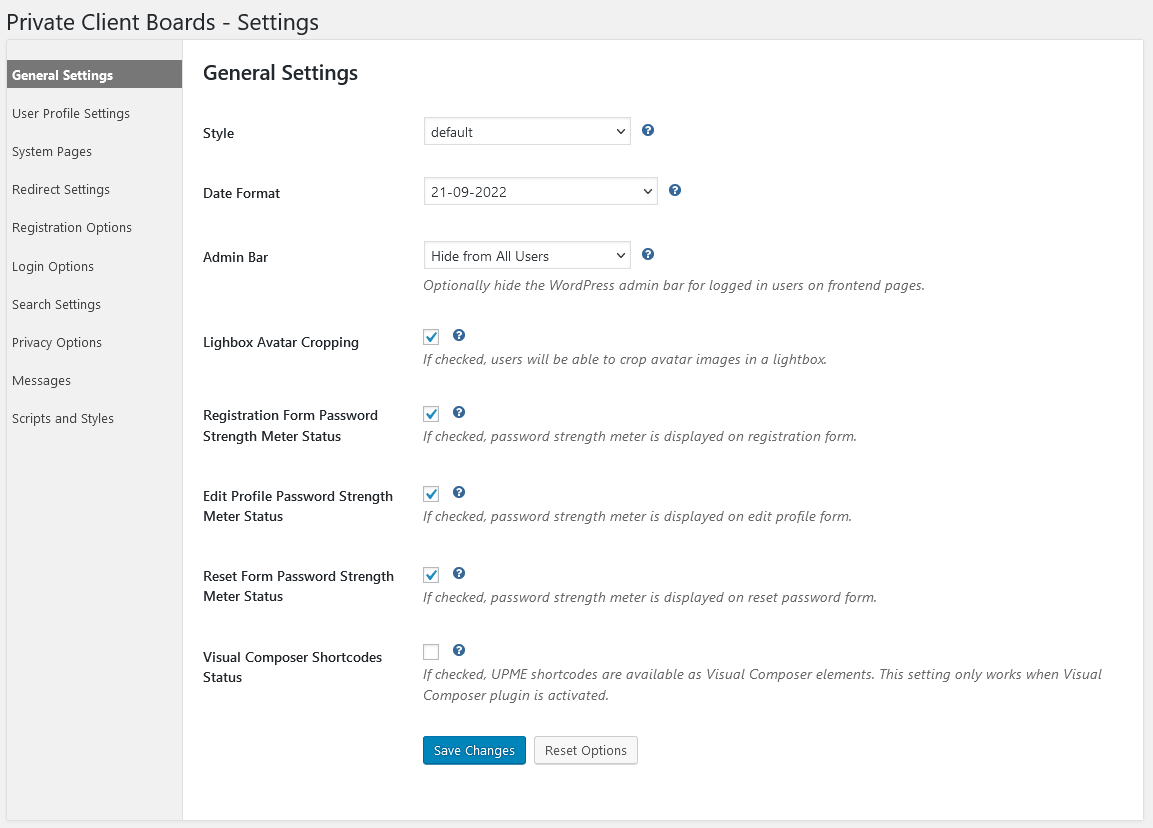This screenshot has height=828, width=1153.
Task: Click Lightbox Avatar Cropping help icon
Action: coord(459,335)
